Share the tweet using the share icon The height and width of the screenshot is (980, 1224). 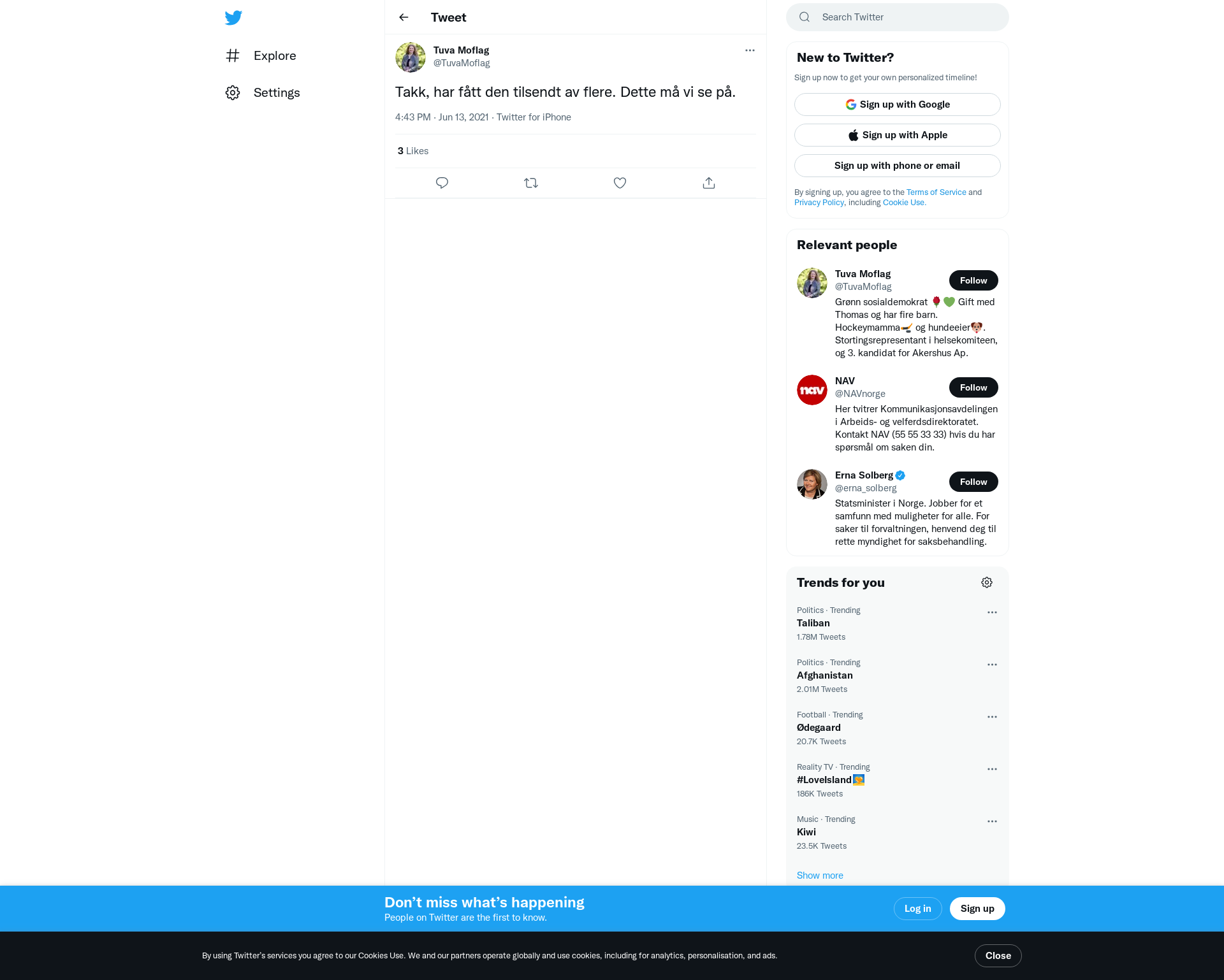[x=709, y=183]
